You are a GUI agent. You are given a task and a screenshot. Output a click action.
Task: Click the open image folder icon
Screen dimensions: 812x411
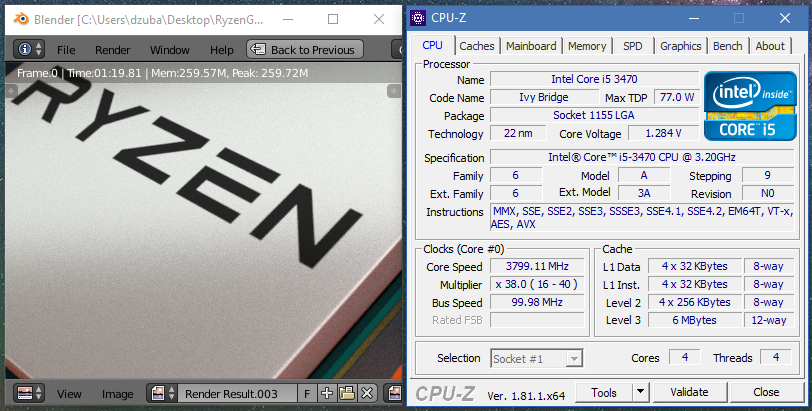(x=347, y=393)
